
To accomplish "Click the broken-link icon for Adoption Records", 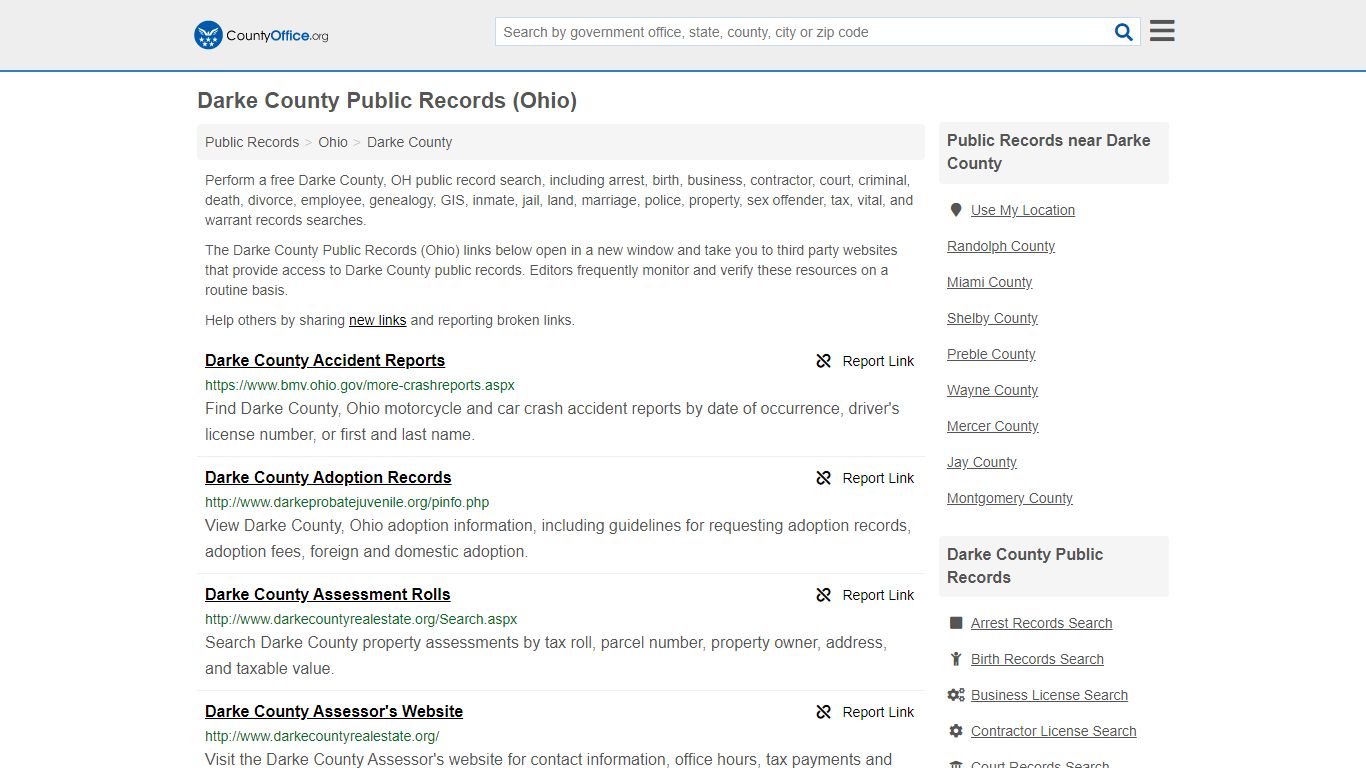I will (x=824, y=478).
